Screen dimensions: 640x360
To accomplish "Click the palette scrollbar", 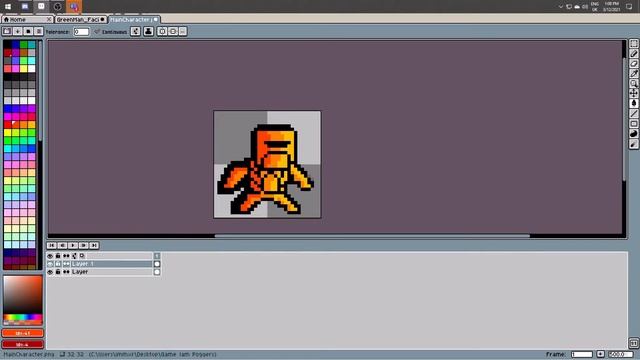I will click(x=40, y=91).
